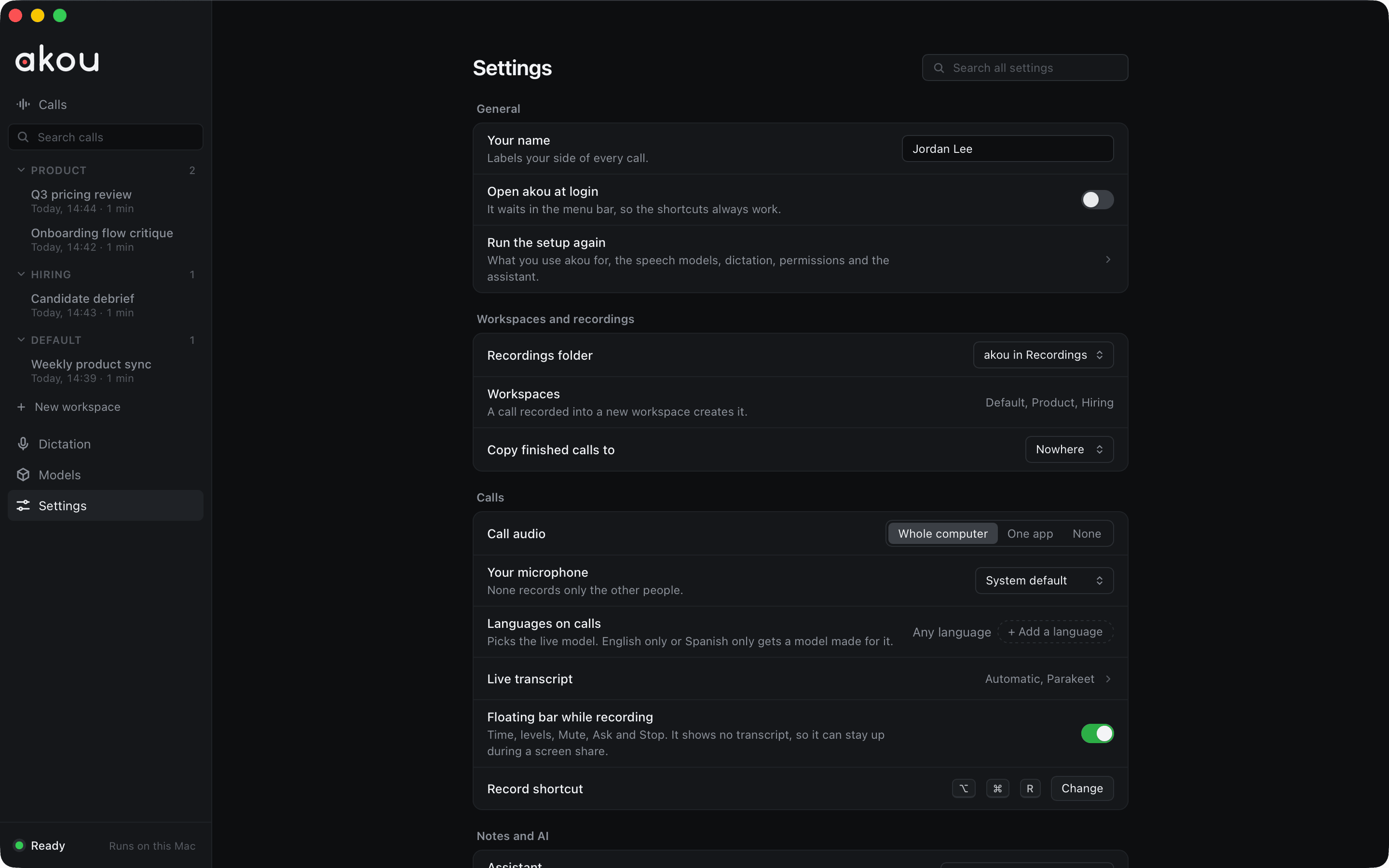This screenshot has width=1389, height=868.
Task: Select the Settings sidebar item
Action: [x=106, y=505]
